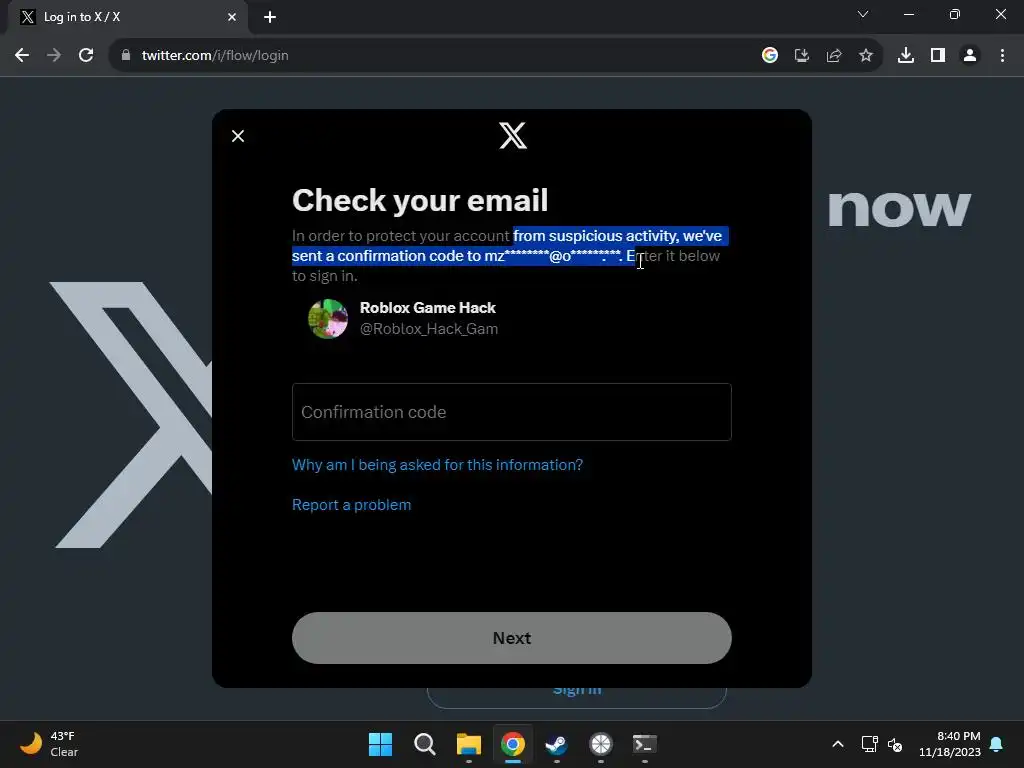Expand the system tray hidden icons chevron
The height and width of the screenshot is (768, 1024).
tap(838, 744)
